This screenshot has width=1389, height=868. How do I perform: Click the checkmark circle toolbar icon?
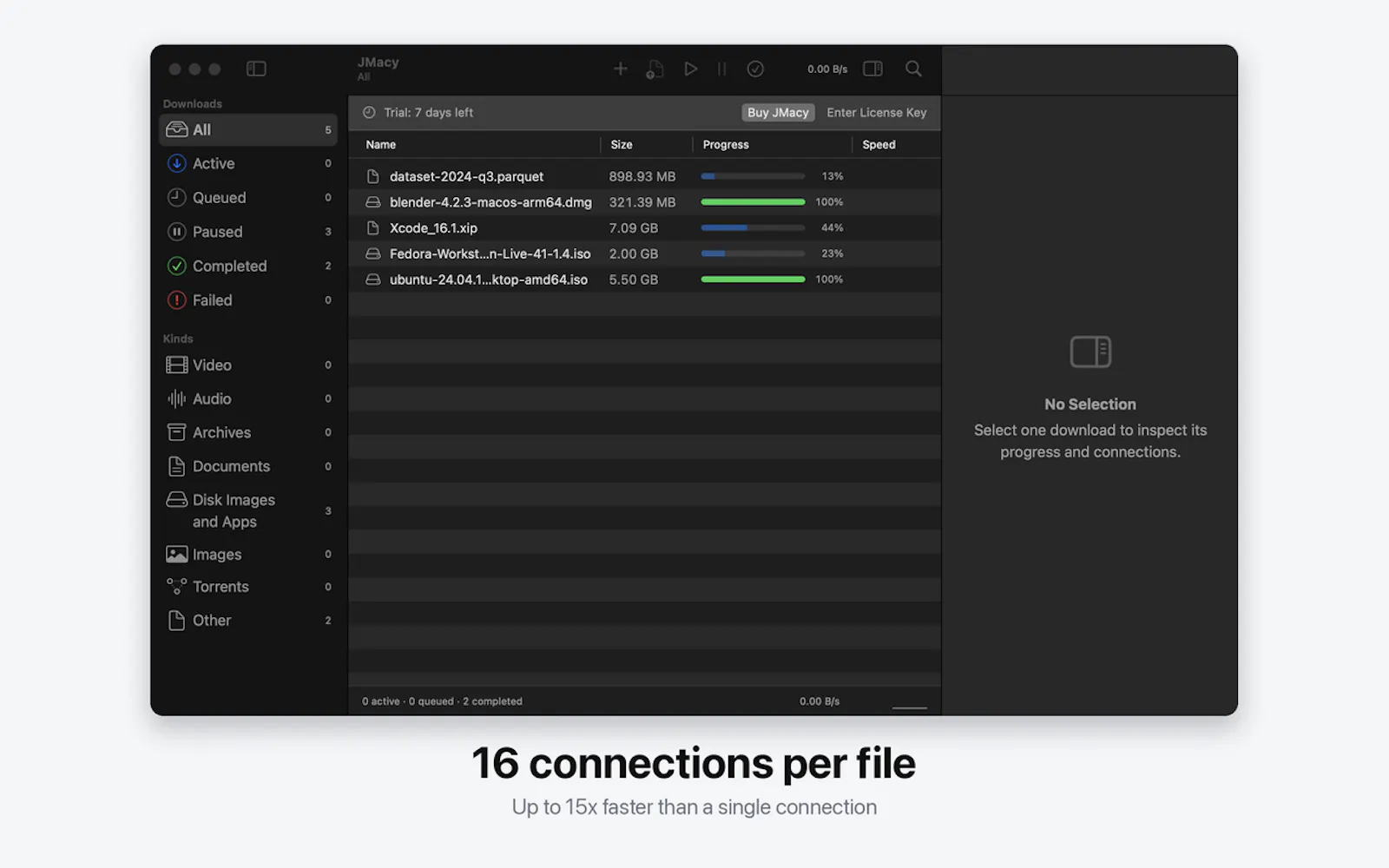tap(755, 69)
